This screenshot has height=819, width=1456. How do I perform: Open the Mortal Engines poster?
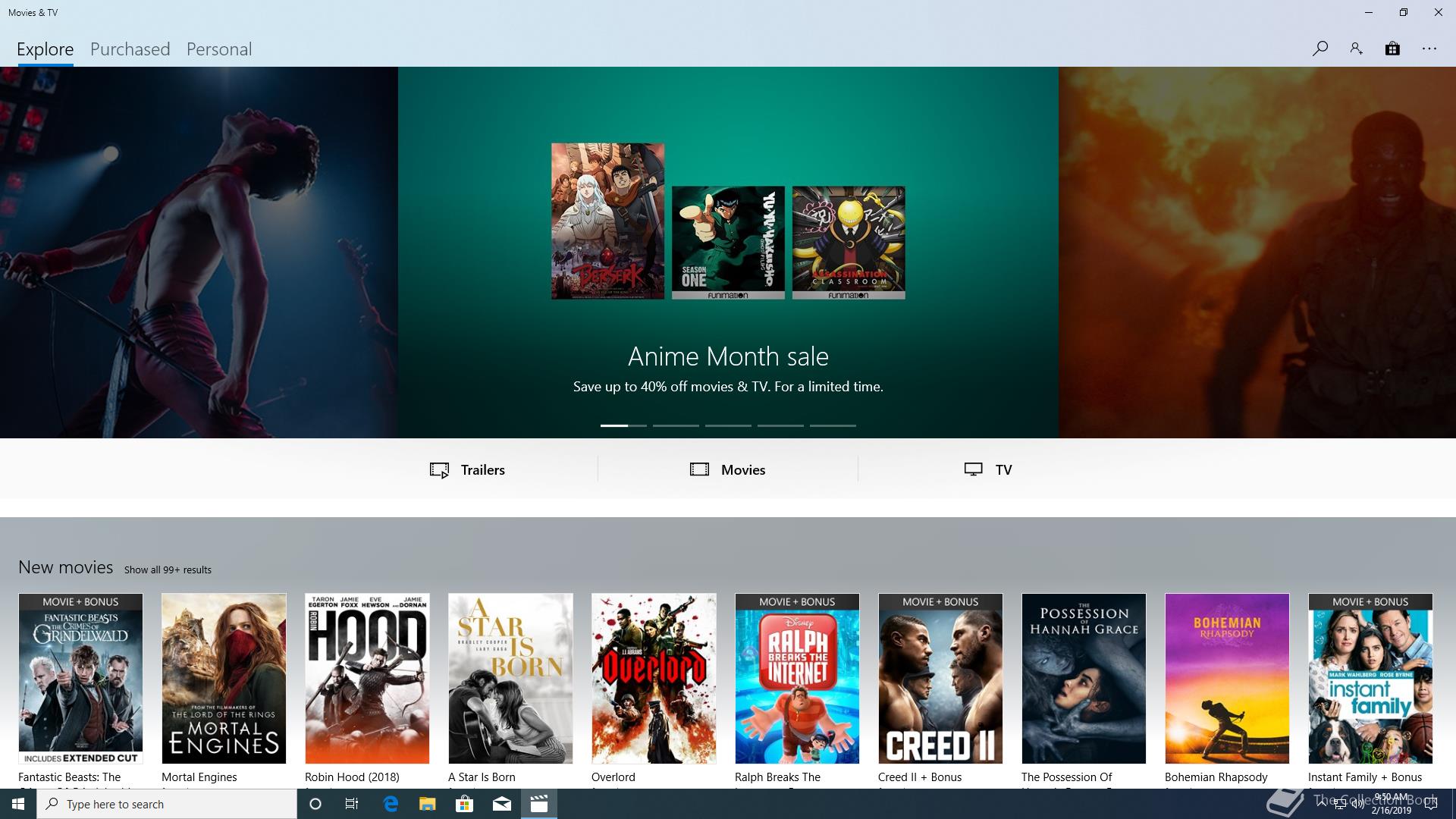[224, 679]
